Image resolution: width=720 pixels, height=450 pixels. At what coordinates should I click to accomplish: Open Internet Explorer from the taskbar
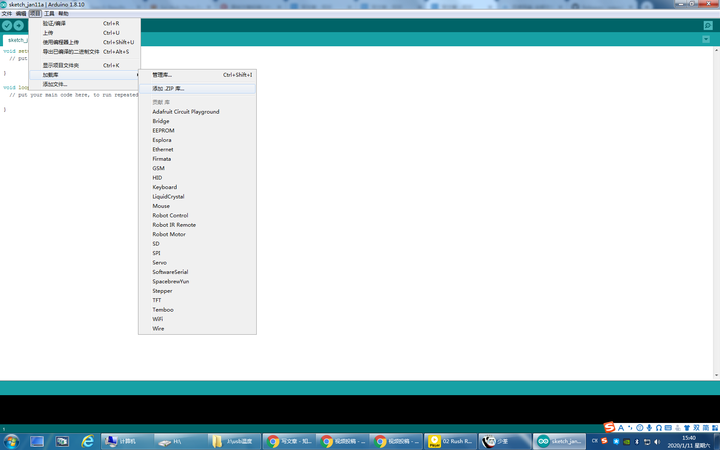click(x=87, y=441)
